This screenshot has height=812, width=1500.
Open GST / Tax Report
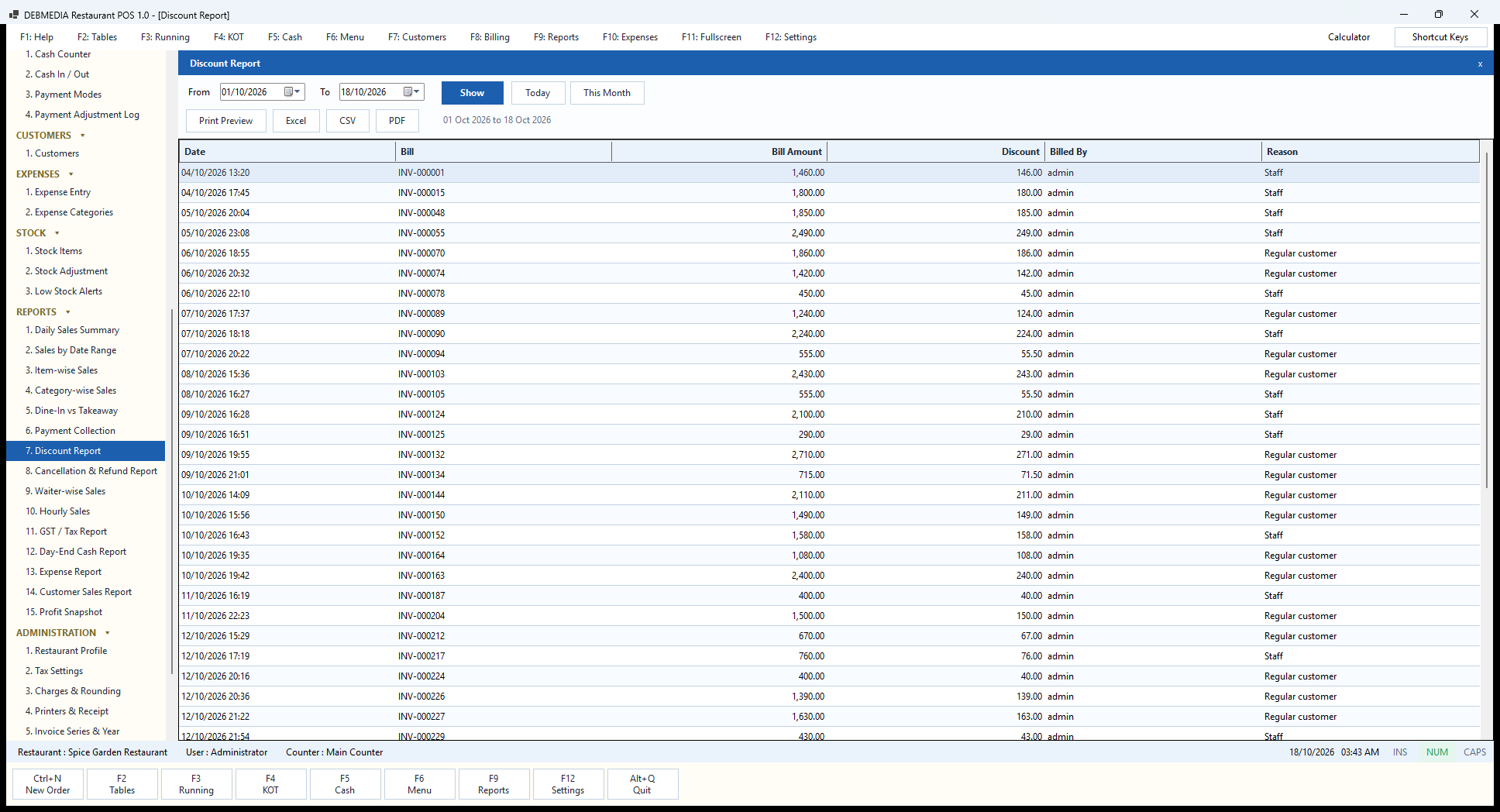(x=66, y=532)
